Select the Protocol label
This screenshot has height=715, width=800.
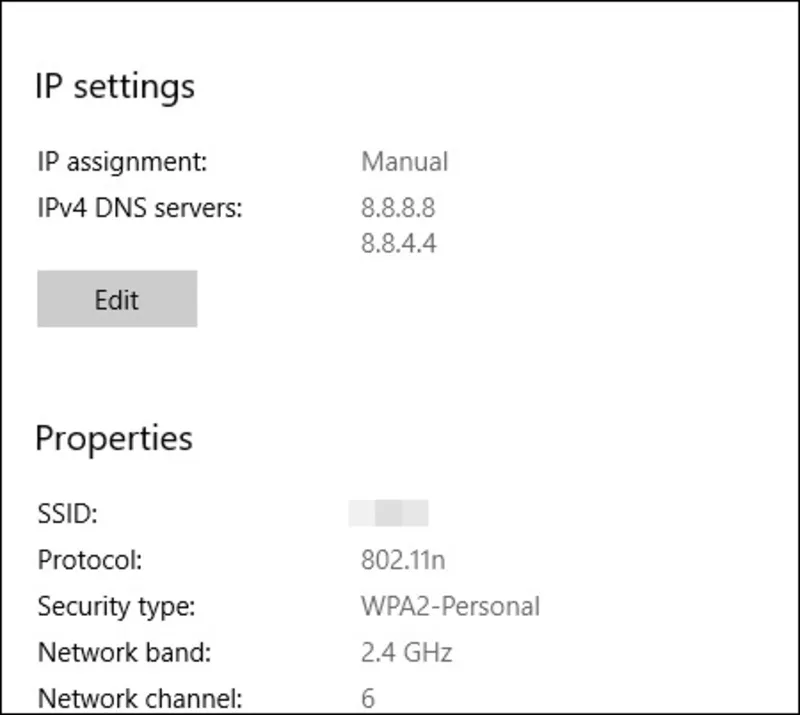coord(90,560)
